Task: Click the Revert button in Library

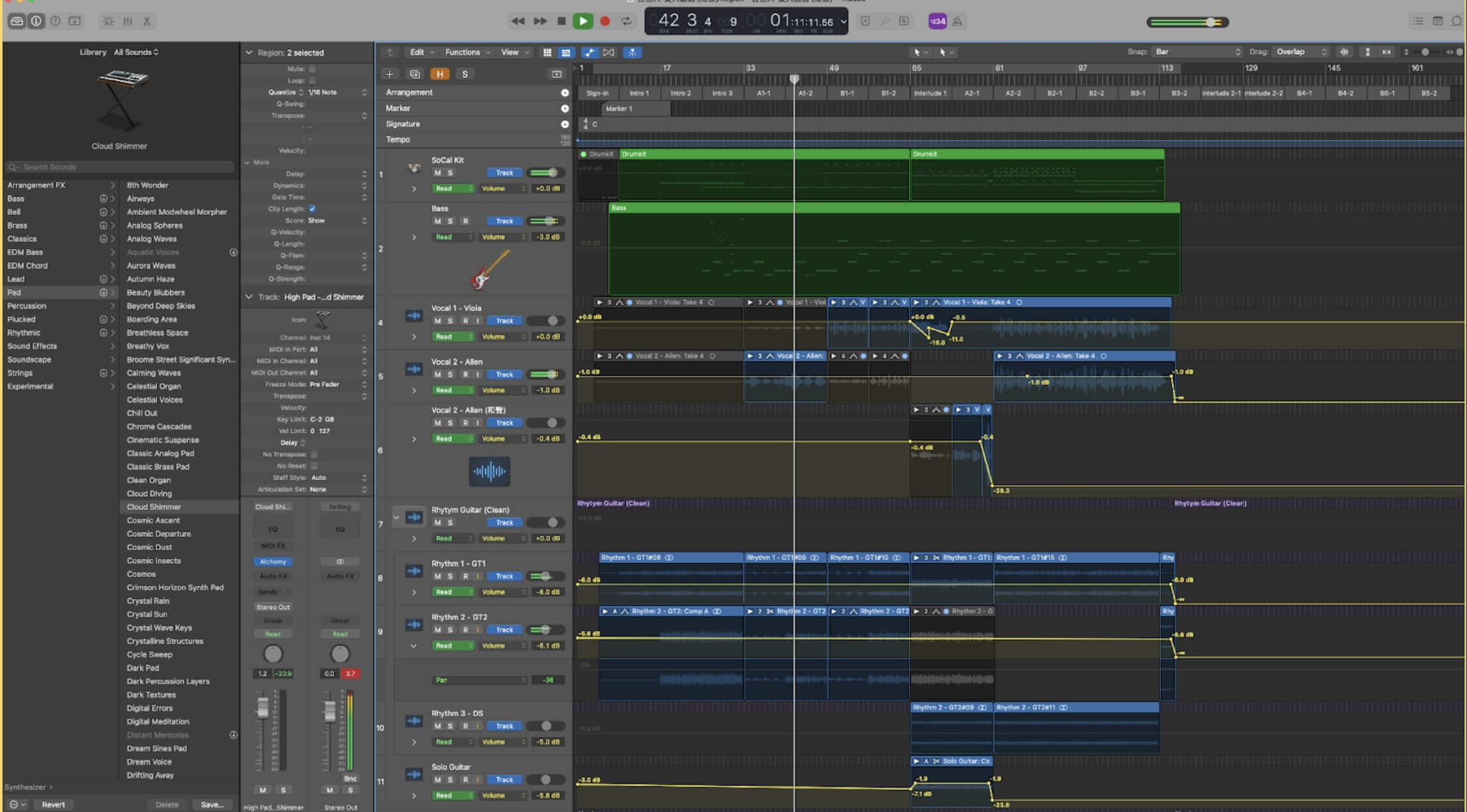Action: [x=53, y=804]
